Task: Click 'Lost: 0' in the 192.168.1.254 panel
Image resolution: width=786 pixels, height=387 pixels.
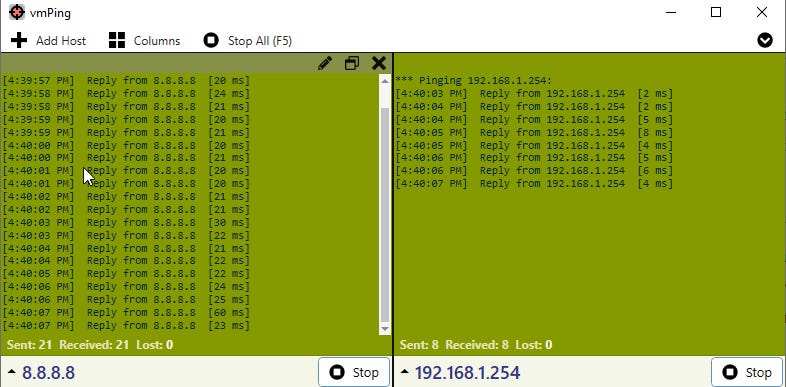Action: 533,345
